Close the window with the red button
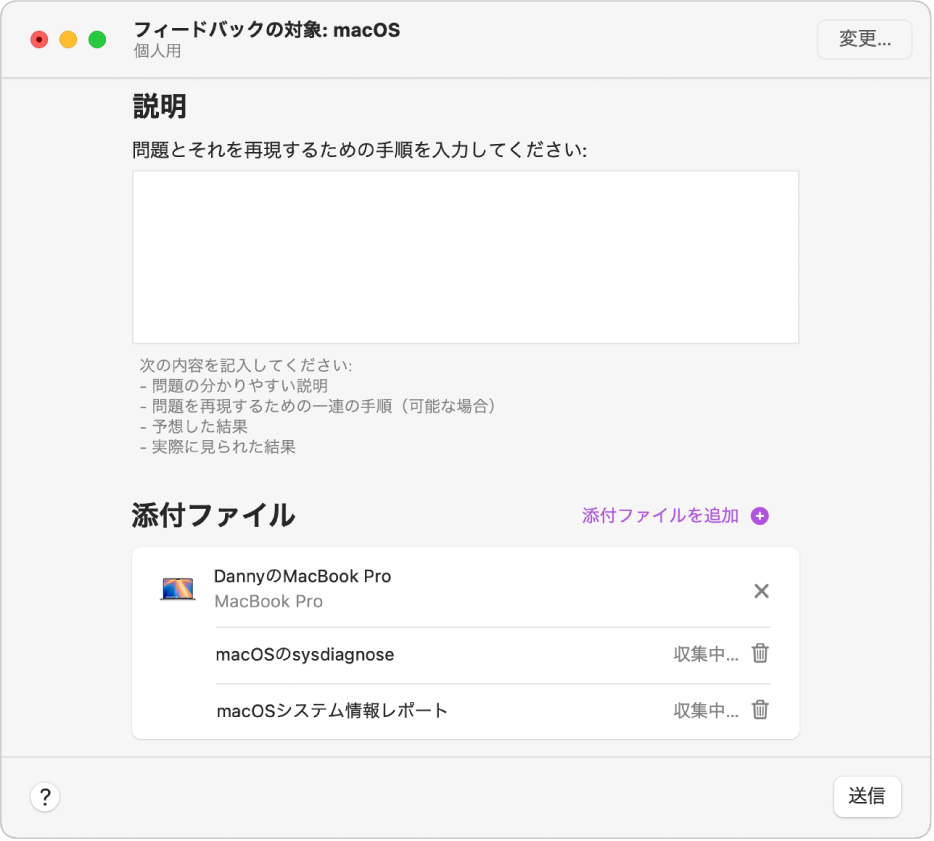Image resolution: width=934 pixels, height=841 pixels. pyautogui.click(x=39, y=40)
